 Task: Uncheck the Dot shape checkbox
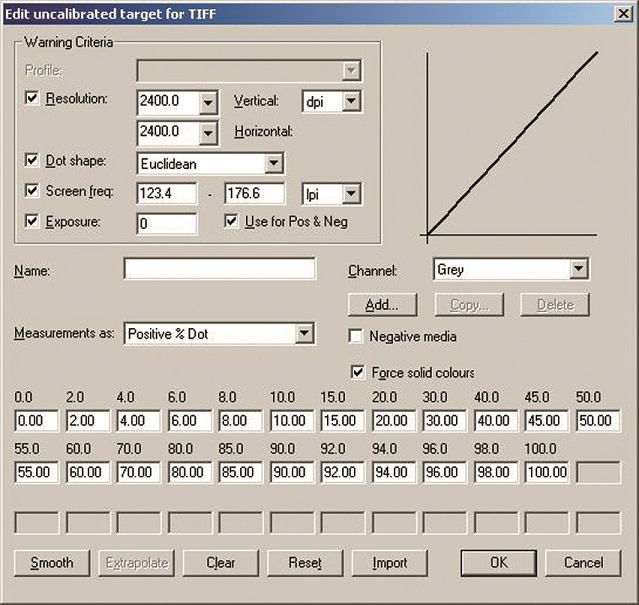tap(32, 161)
